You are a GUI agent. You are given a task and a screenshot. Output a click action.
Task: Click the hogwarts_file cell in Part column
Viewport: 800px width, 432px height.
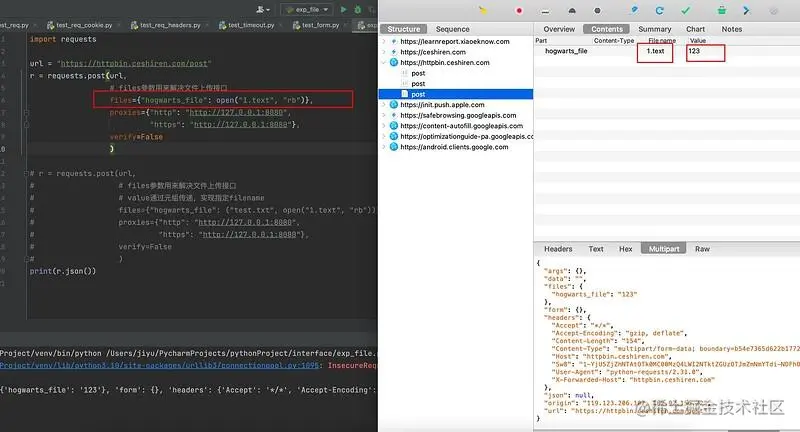coord(566,51)
